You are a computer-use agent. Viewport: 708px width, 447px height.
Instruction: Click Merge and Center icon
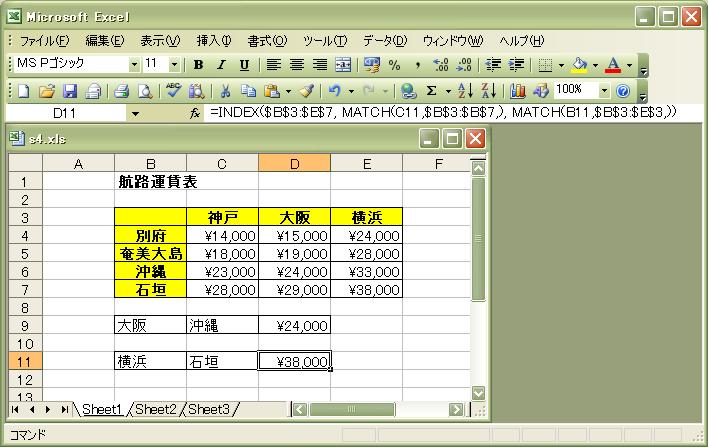click(x=343, y=65)
